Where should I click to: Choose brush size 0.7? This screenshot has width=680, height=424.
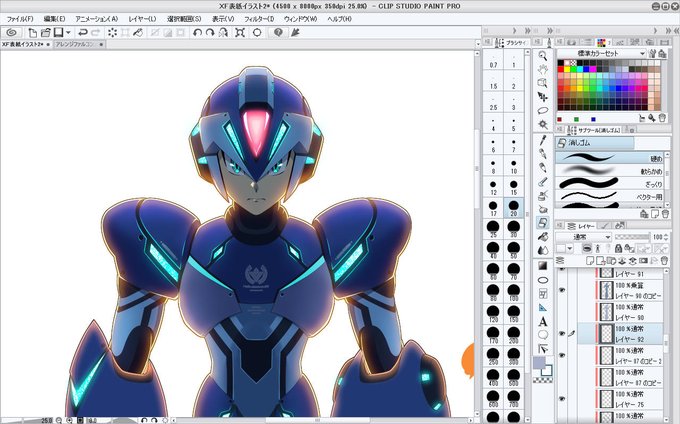493,60
